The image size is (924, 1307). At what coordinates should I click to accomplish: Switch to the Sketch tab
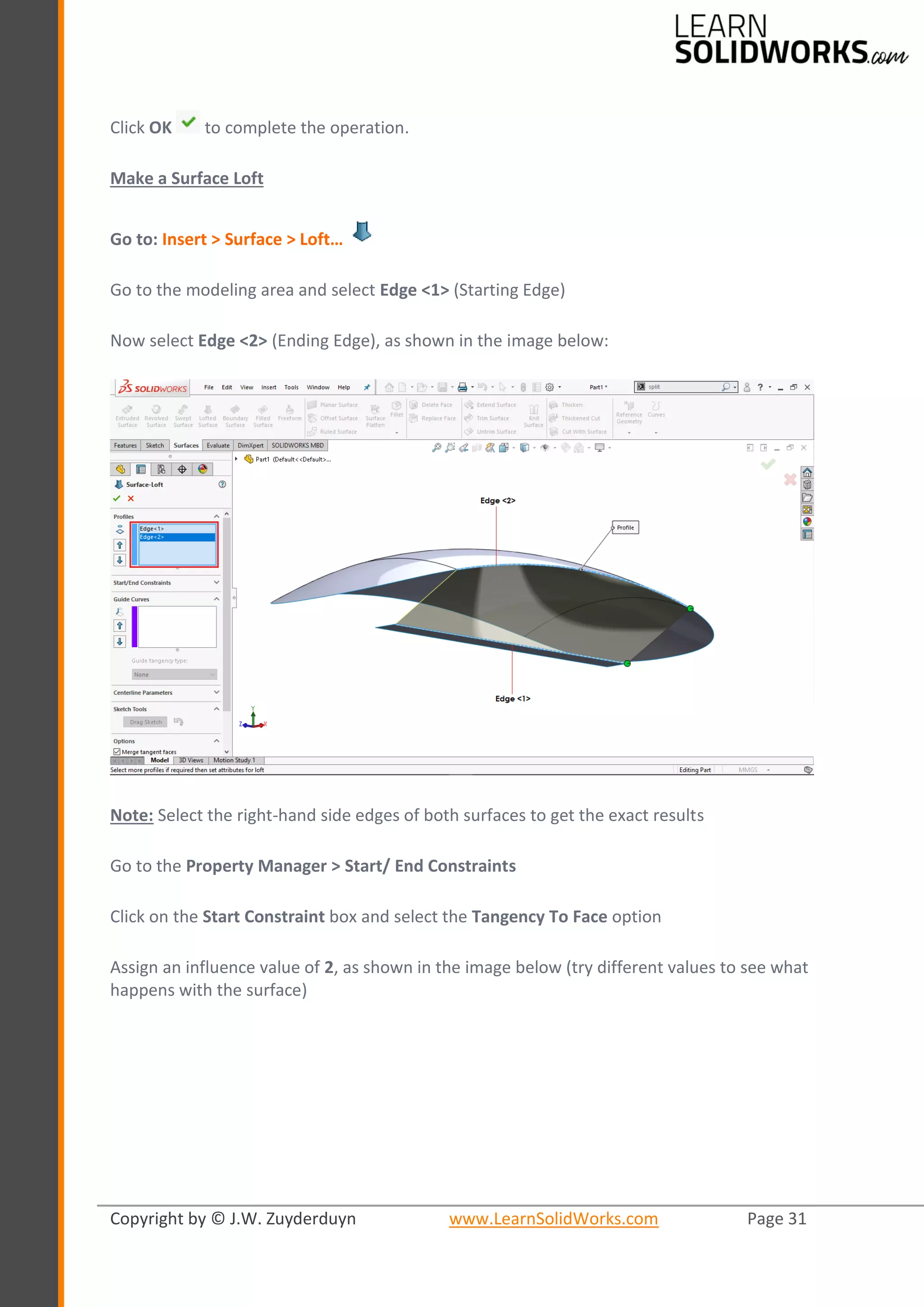[155, 446]
